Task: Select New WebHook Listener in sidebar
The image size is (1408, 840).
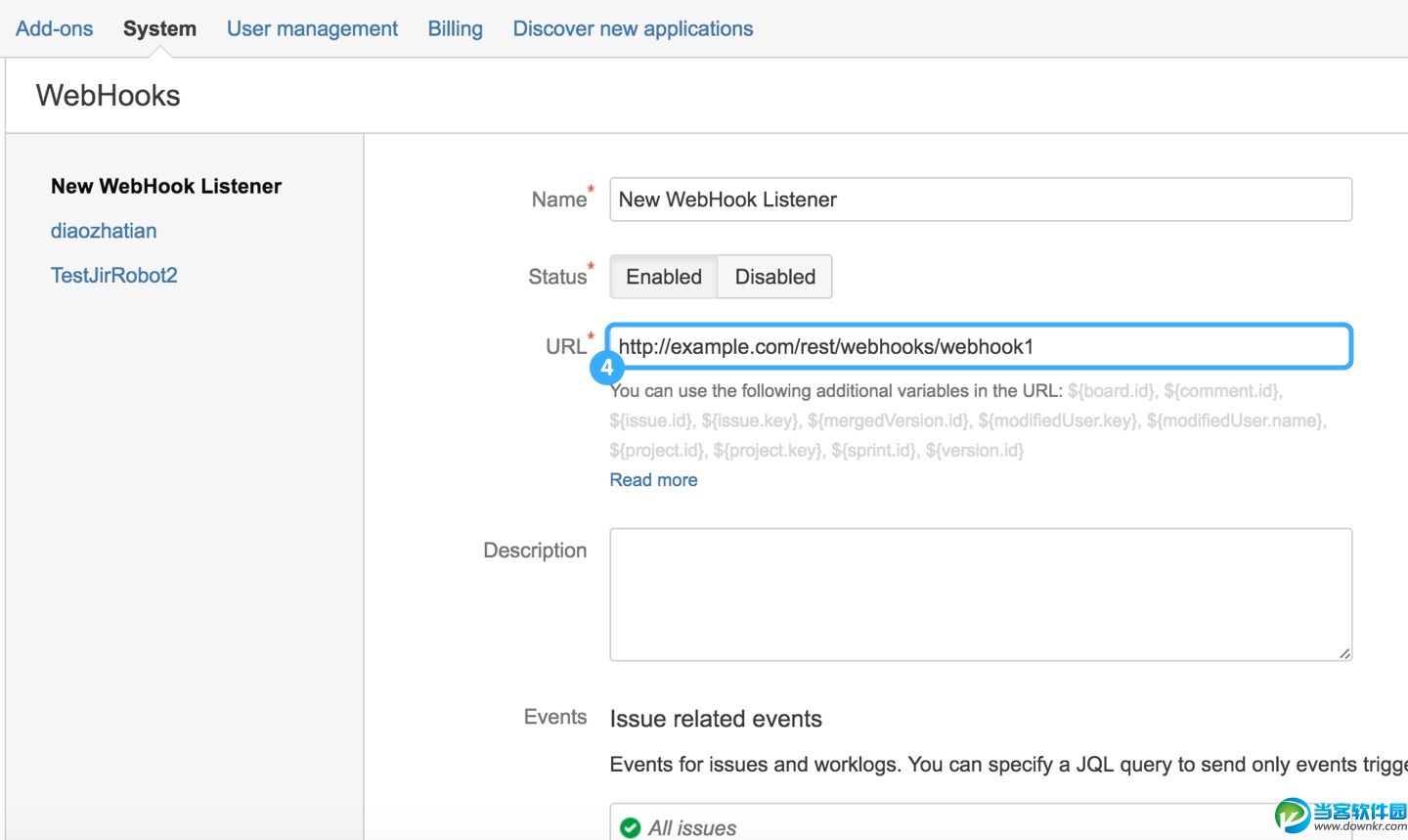Action: [166, 186]
